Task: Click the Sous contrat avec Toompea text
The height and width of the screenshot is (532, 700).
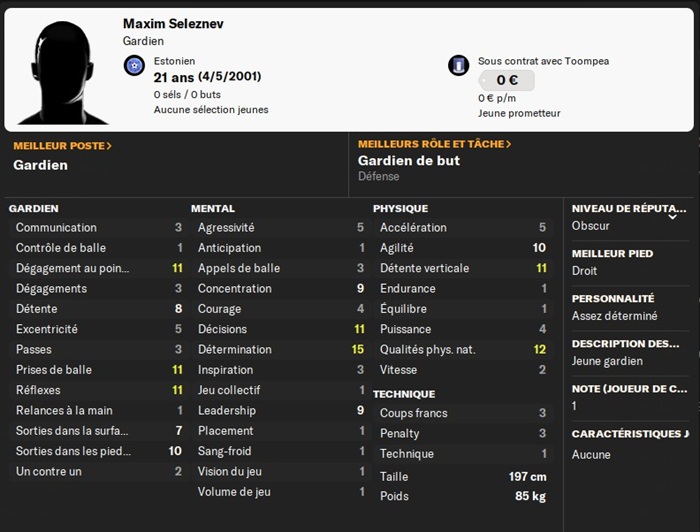Action: [543, 61]
